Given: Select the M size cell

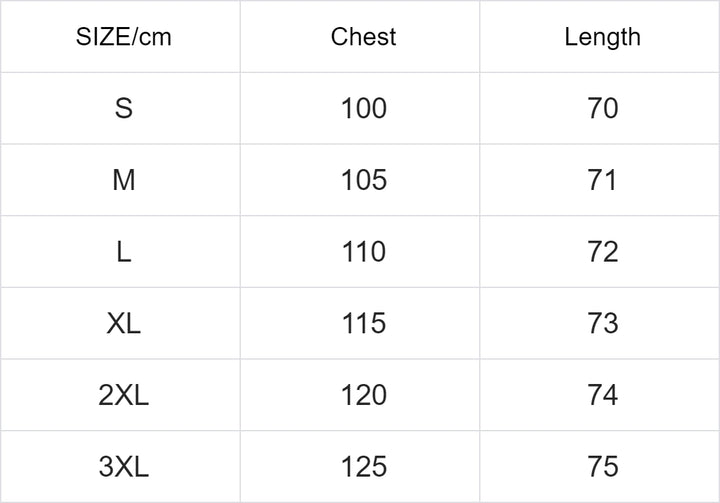Looking at the screenshot, I should tap(123, 180).
